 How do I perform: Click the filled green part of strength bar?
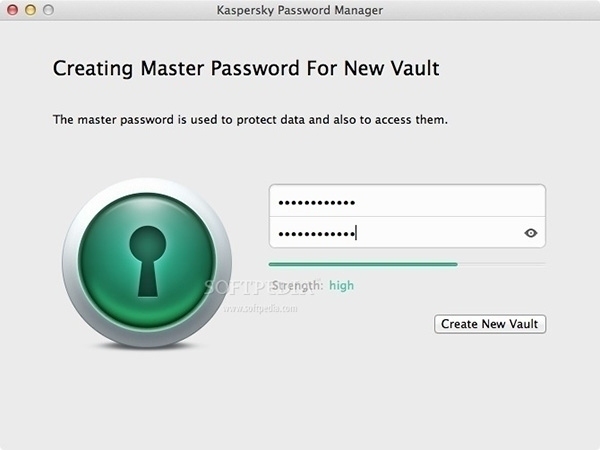[x=363, y=264]
